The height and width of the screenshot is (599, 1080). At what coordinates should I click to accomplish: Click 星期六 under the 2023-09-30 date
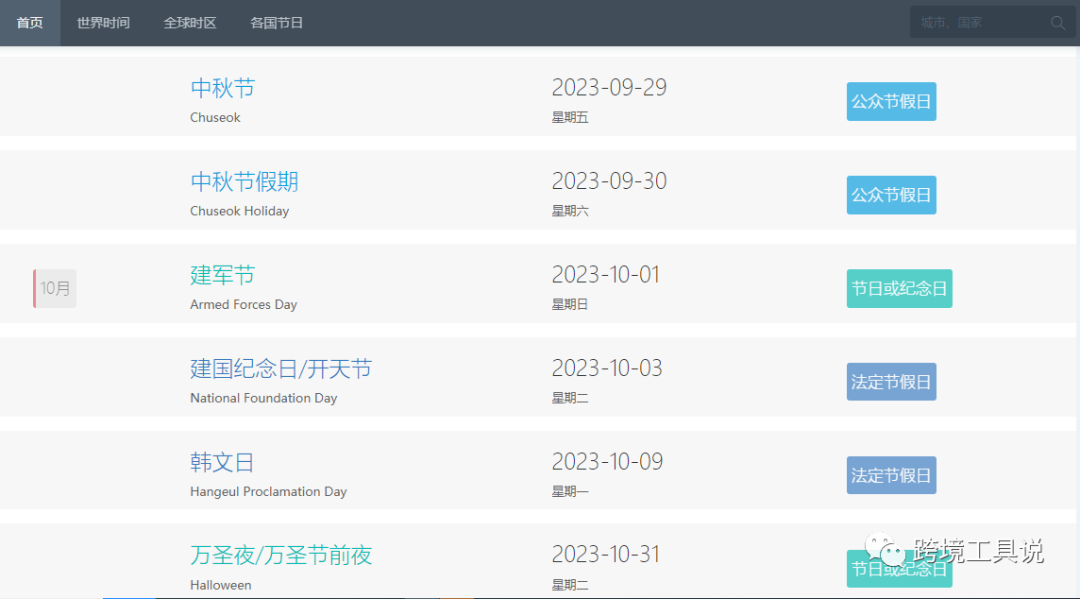point(570,211)
